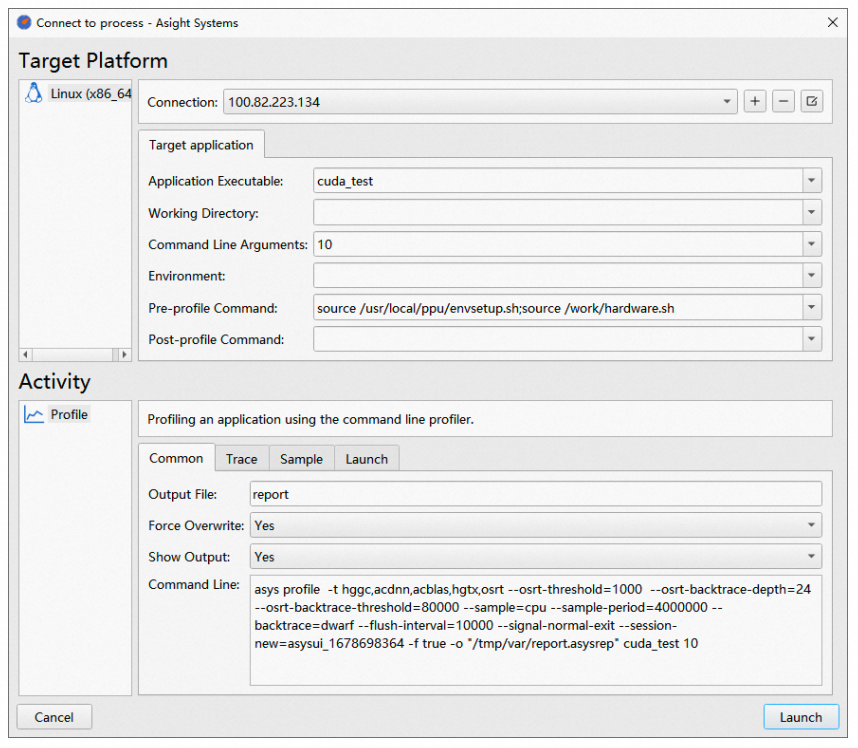Expand the Connection address dropdown
The image size is (858, 748).
727,102
